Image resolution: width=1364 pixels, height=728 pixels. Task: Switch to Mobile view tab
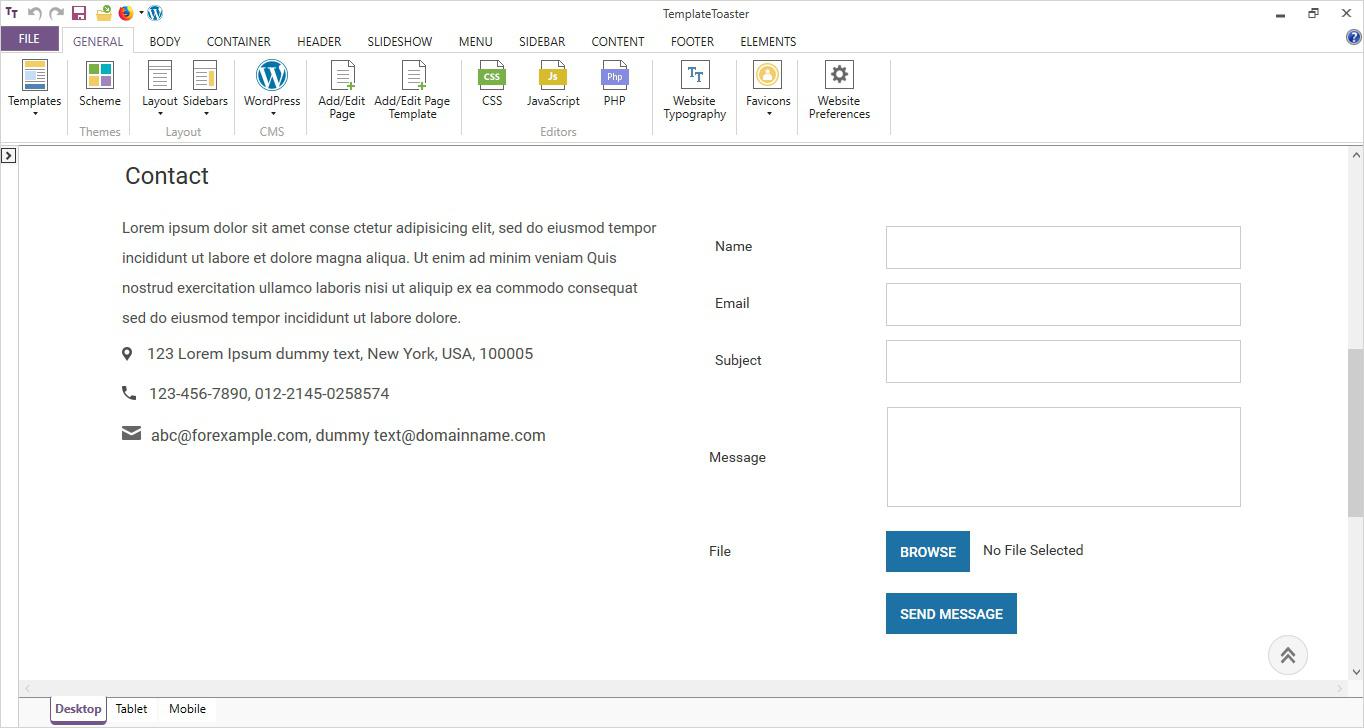(x=187, y=709)
